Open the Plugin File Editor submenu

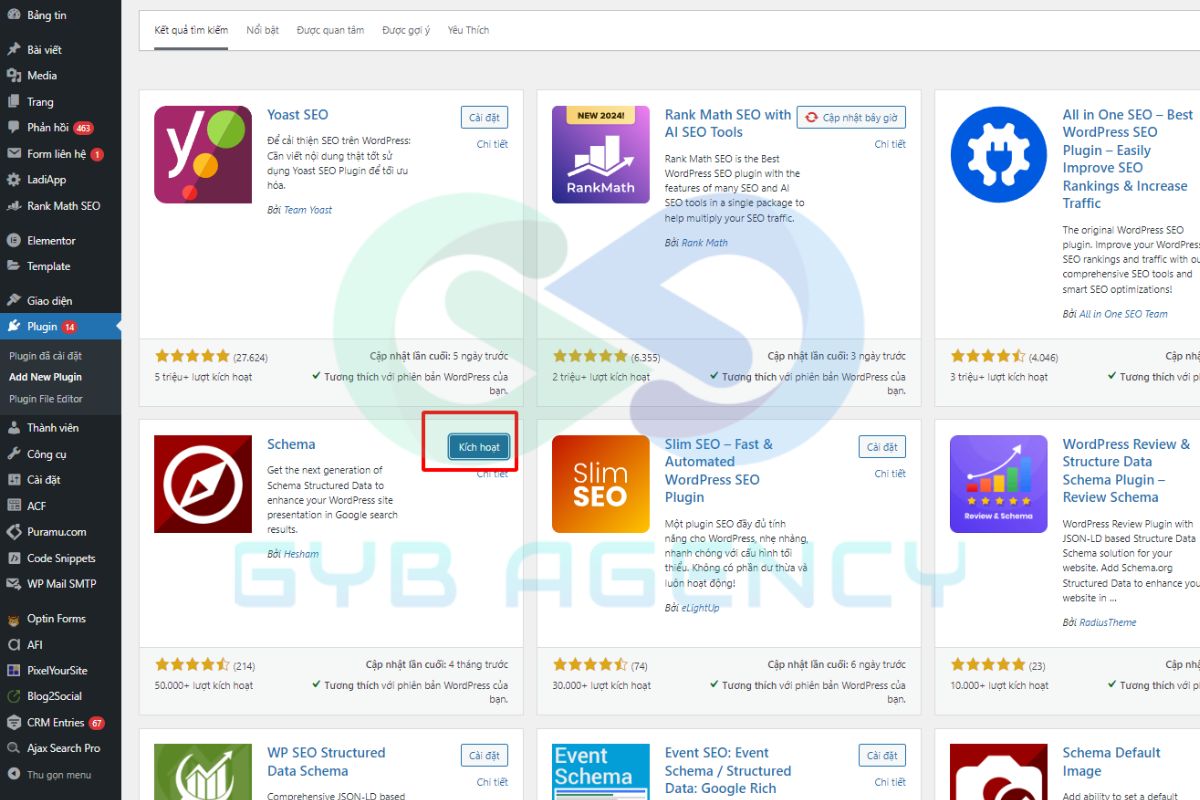46,399
